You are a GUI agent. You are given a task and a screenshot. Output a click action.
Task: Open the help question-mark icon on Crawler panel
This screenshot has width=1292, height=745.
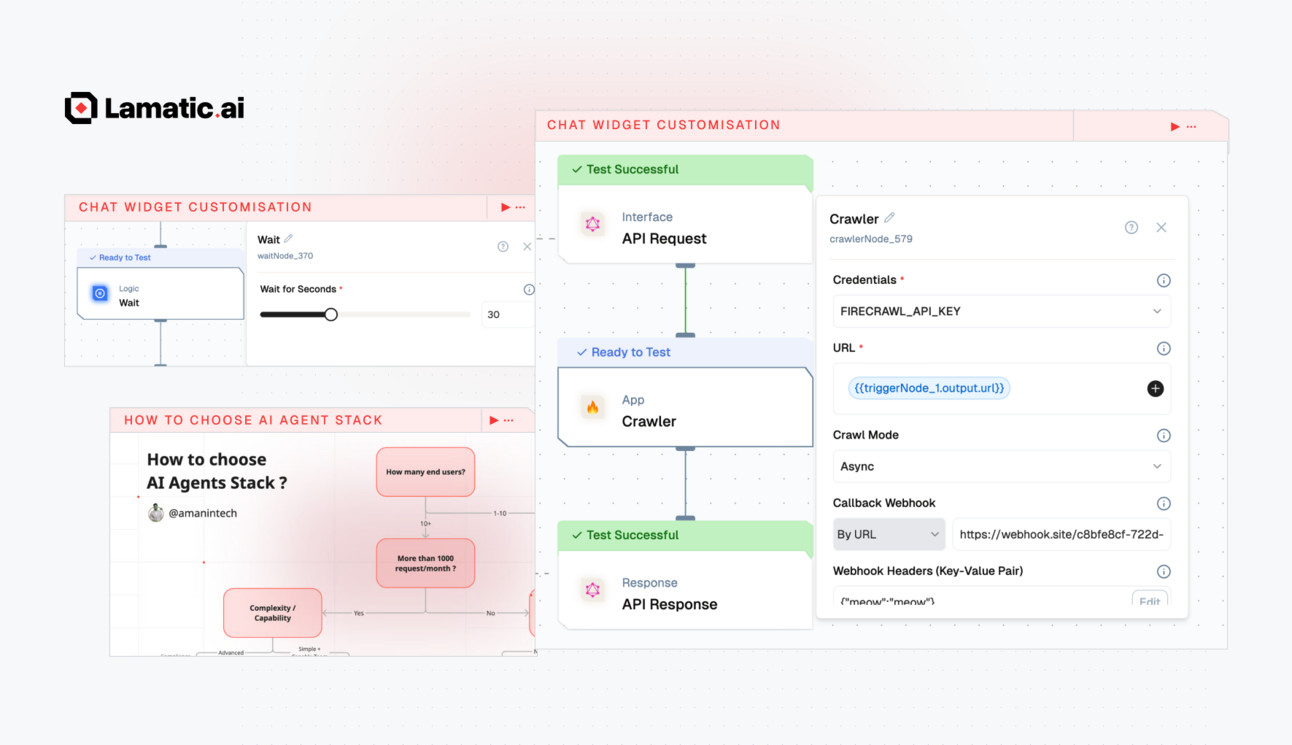[1131, 227]
